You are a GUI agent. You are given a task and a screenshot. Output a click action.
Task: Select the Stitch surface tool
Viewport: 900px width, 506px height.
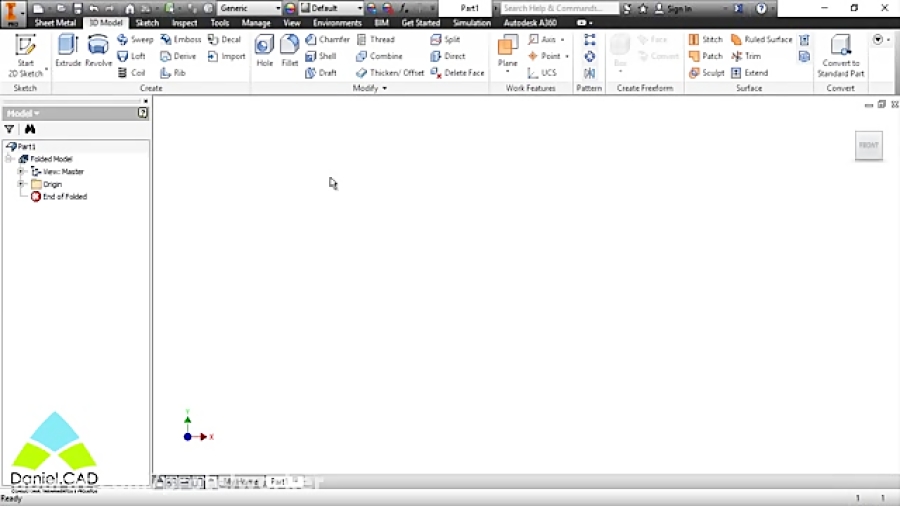pos(705,39)
